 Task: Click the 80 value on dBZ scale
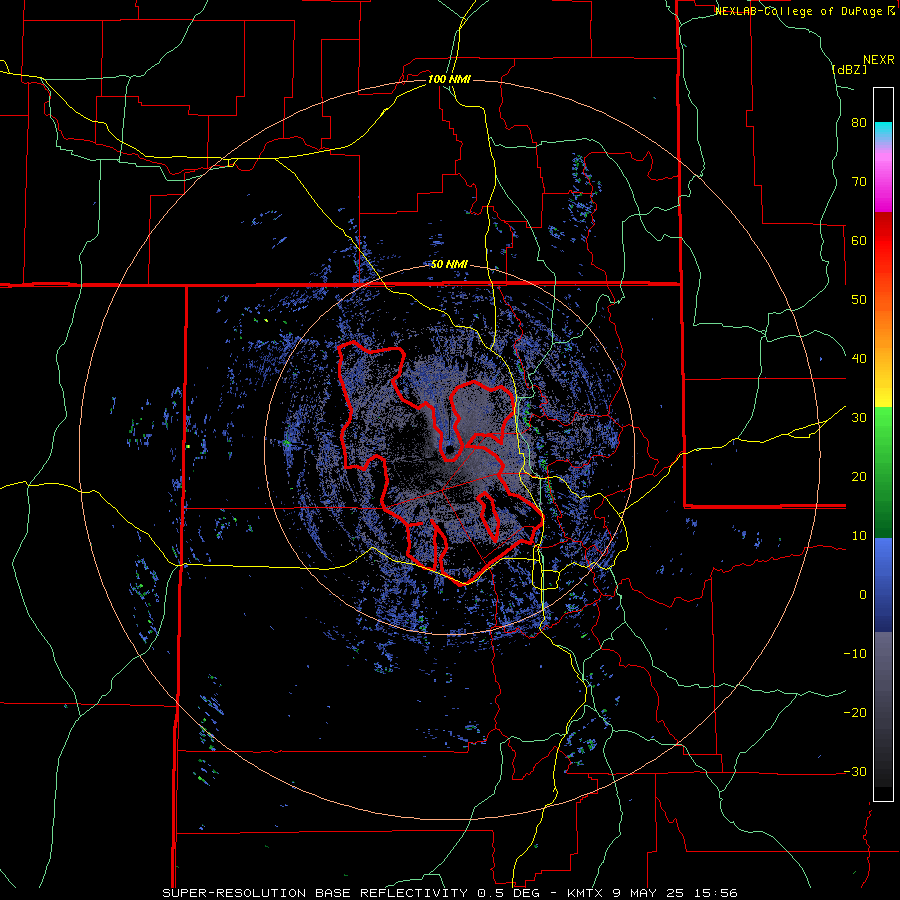[x=859, y=123]
